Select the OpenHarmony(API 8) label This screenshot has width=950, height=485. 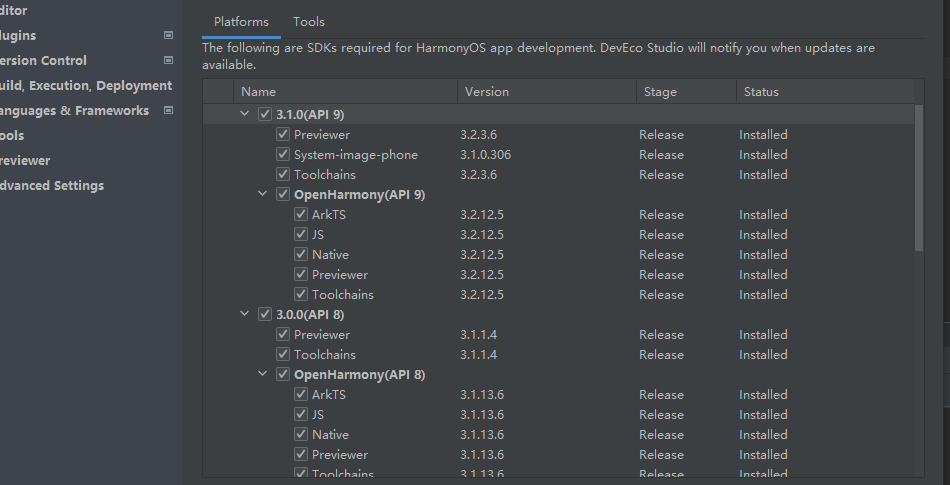[x=359, y=374]
